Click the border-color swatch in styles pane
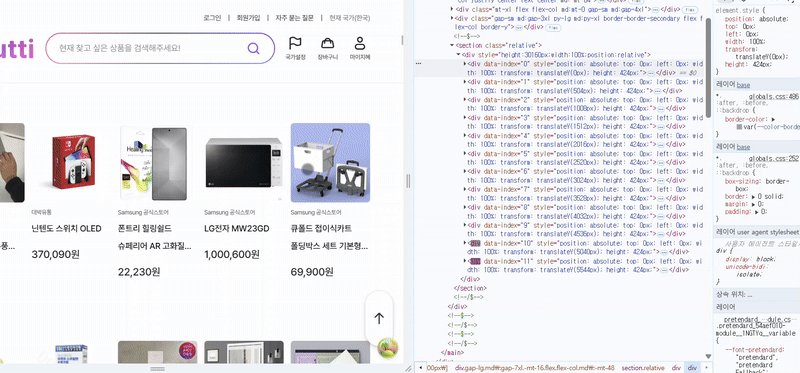This screenshot has height=373, width=800. (x=740, y=127)
